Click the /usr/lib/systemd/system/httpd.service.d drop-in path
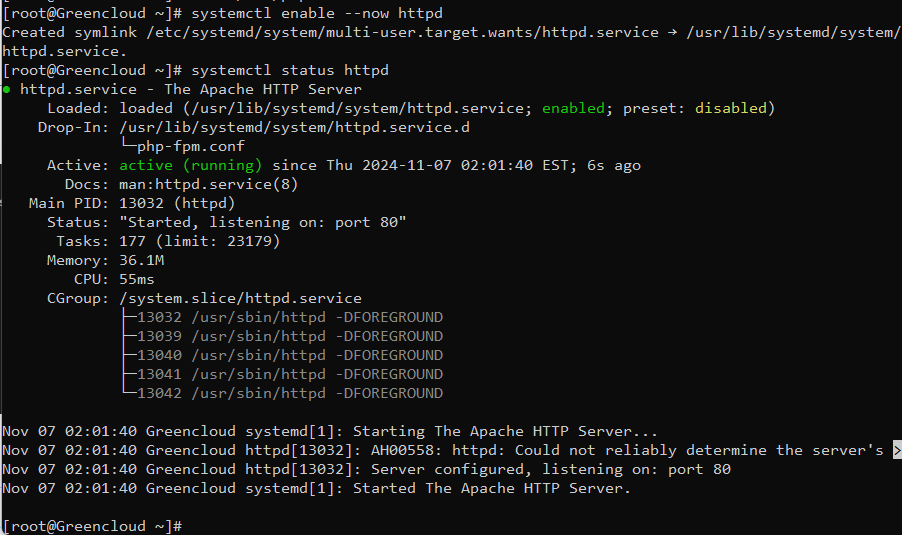 294,127
